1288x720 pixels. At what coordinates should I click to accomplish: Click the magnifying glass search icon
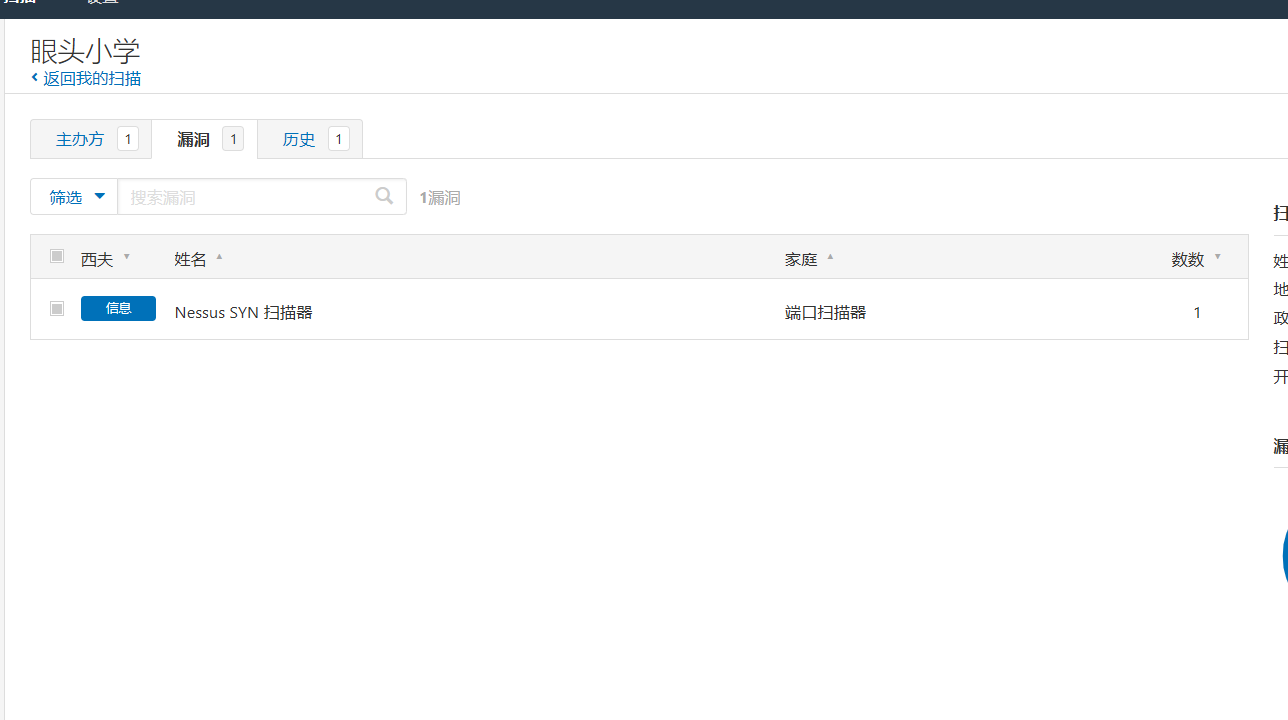click(384, 196)
